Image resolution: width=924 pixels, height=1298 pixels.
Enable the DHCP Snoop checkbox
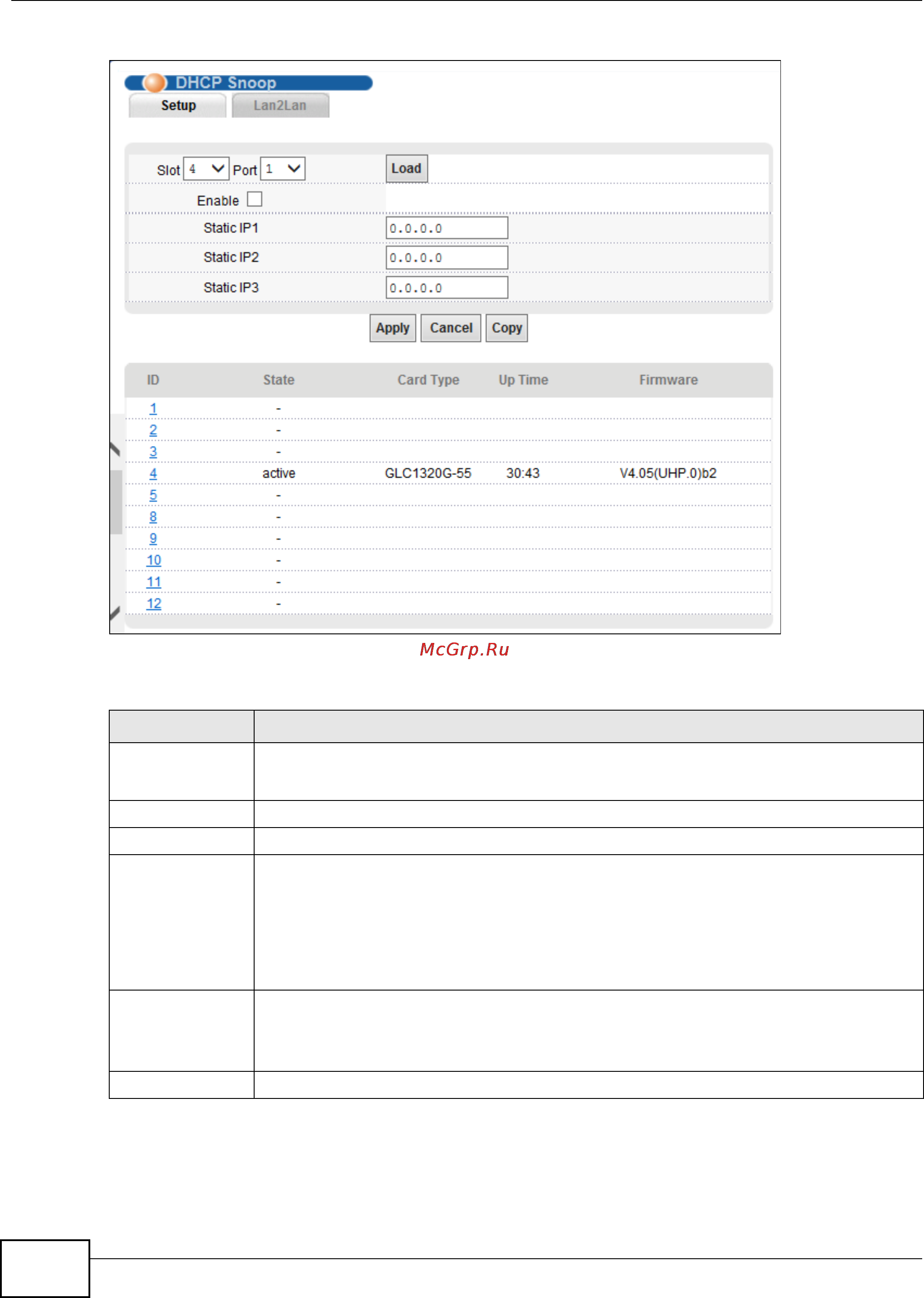coord(254,200)
